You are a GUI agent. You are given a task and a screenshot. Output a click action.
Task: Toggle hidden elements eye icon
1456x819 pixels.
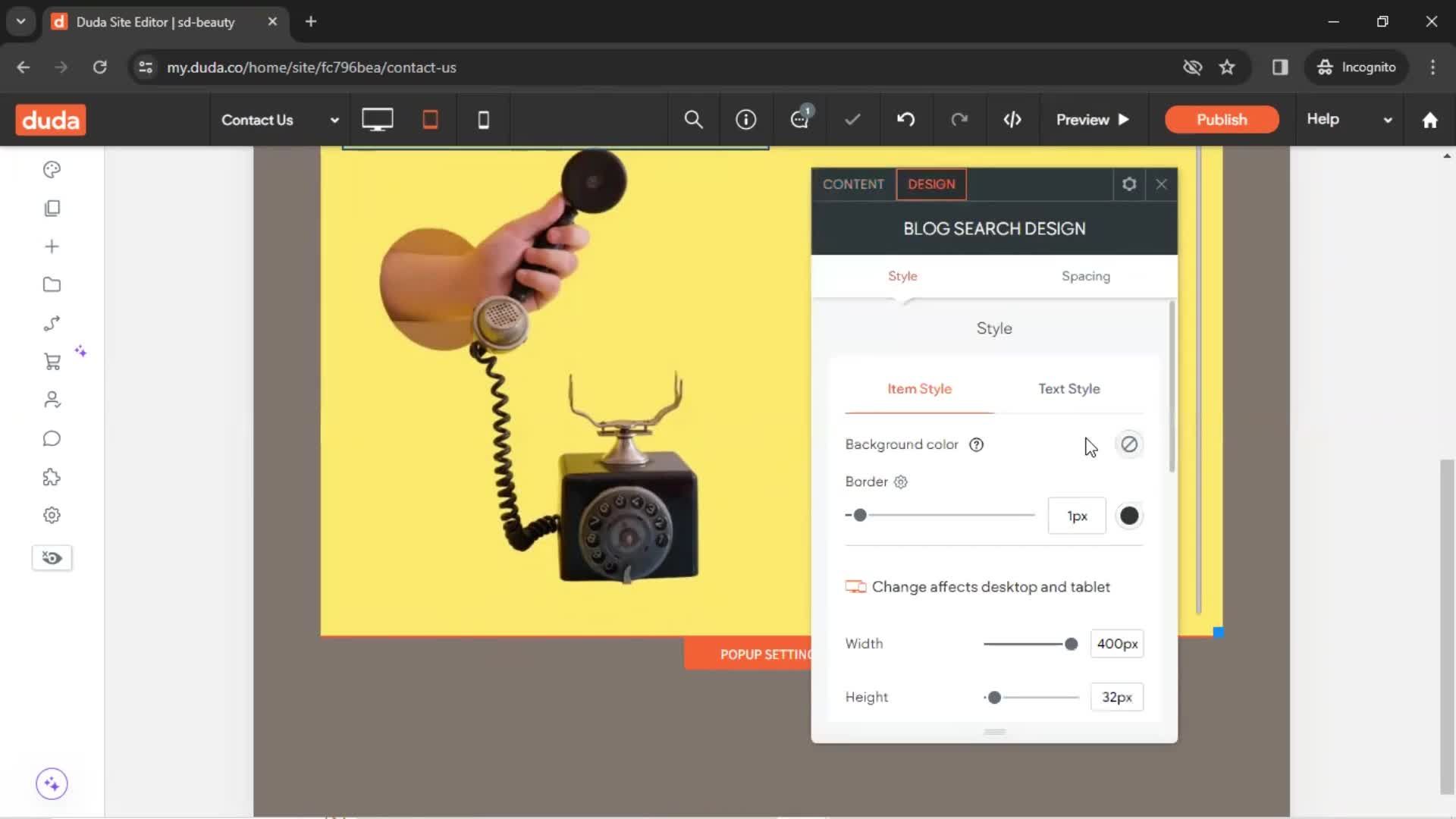pyautogui.click(x=52, y=558)
